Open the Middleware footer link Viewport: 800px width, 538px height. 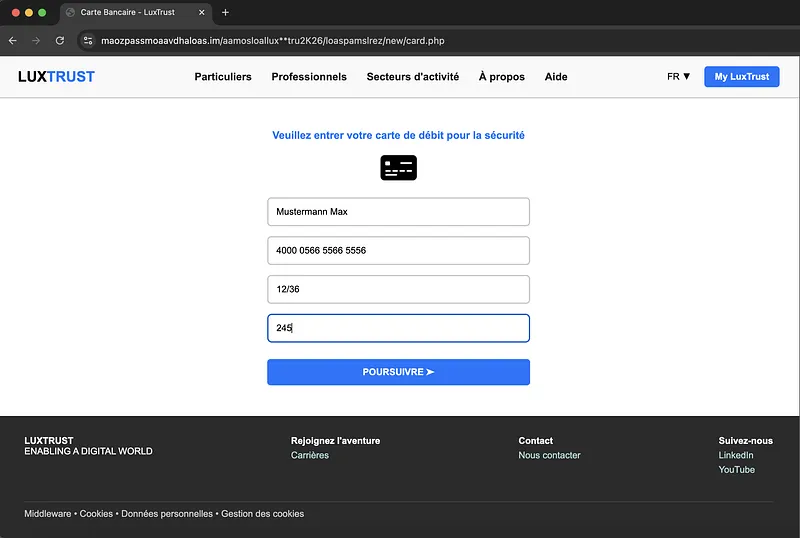[47, 514]
